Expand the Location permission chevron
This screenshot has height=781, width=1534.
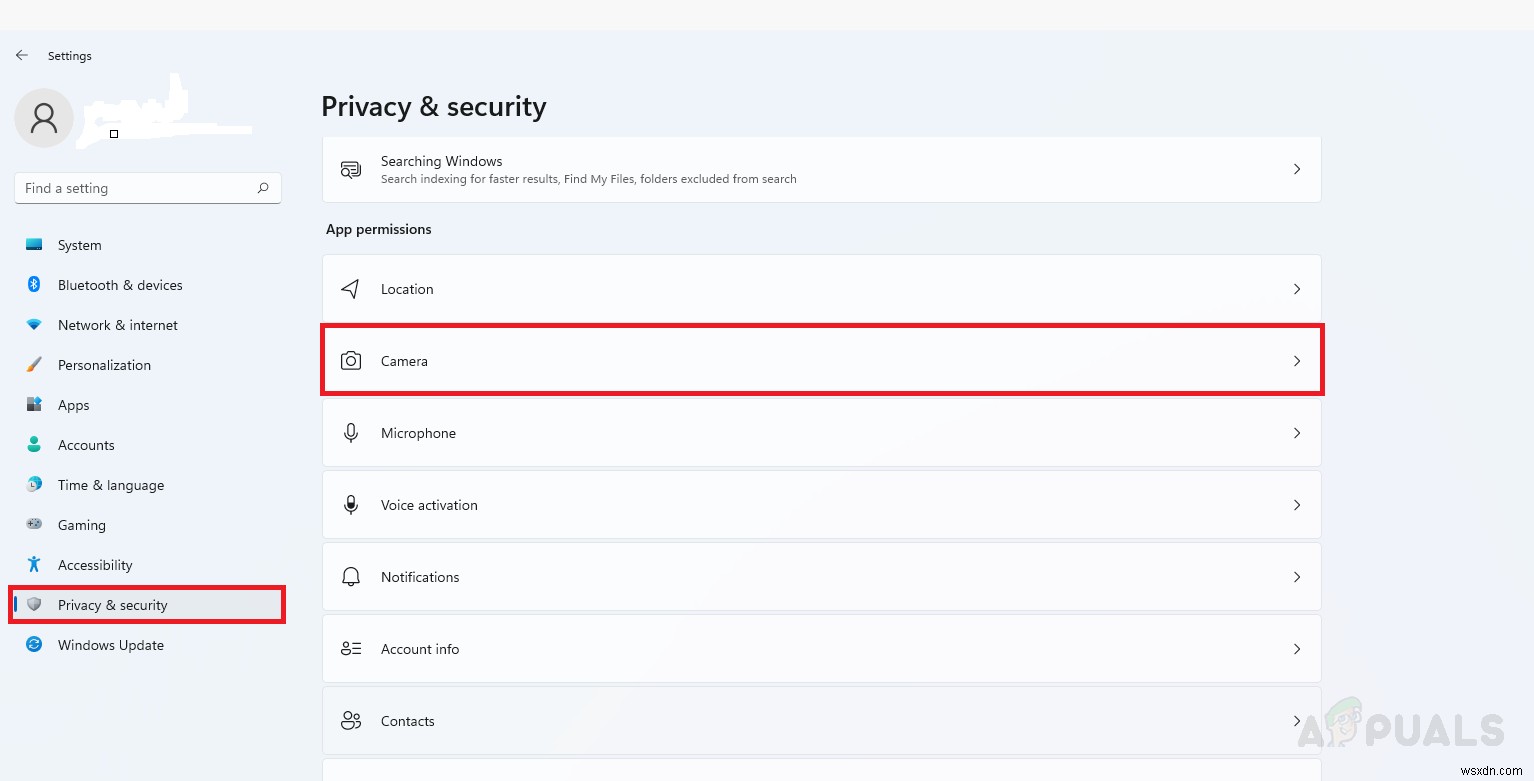pyautogui.click(x=1297, y=289)
